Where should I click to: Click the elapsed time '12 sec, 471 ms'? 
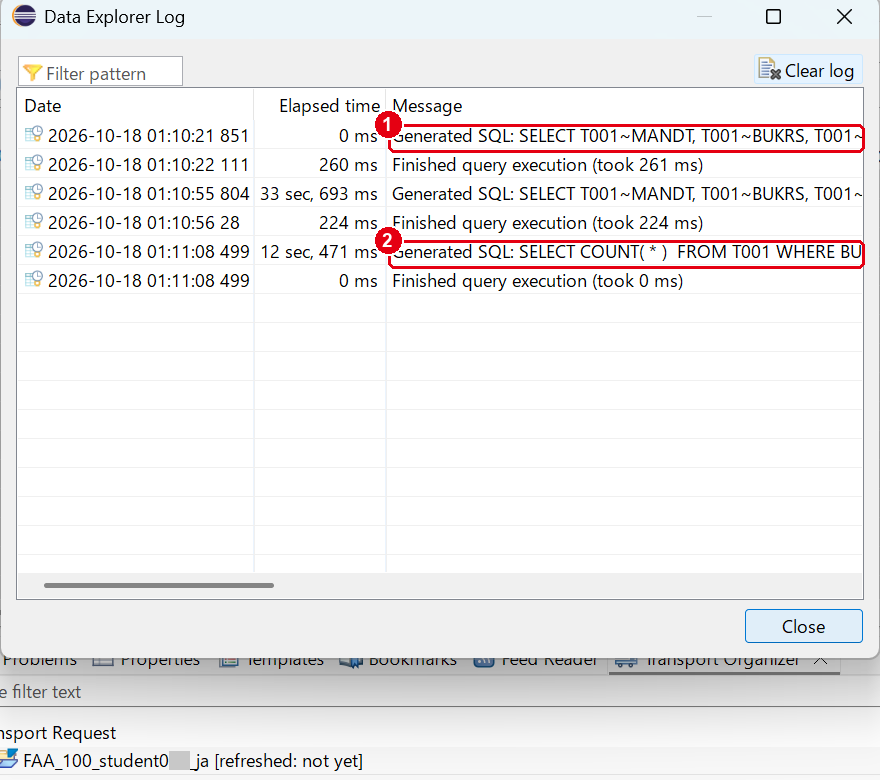point(319,252)
